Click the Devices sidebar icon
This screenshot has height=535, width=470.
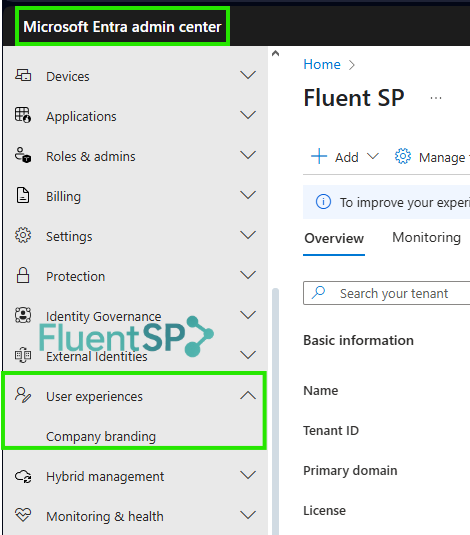click(23, 75)
